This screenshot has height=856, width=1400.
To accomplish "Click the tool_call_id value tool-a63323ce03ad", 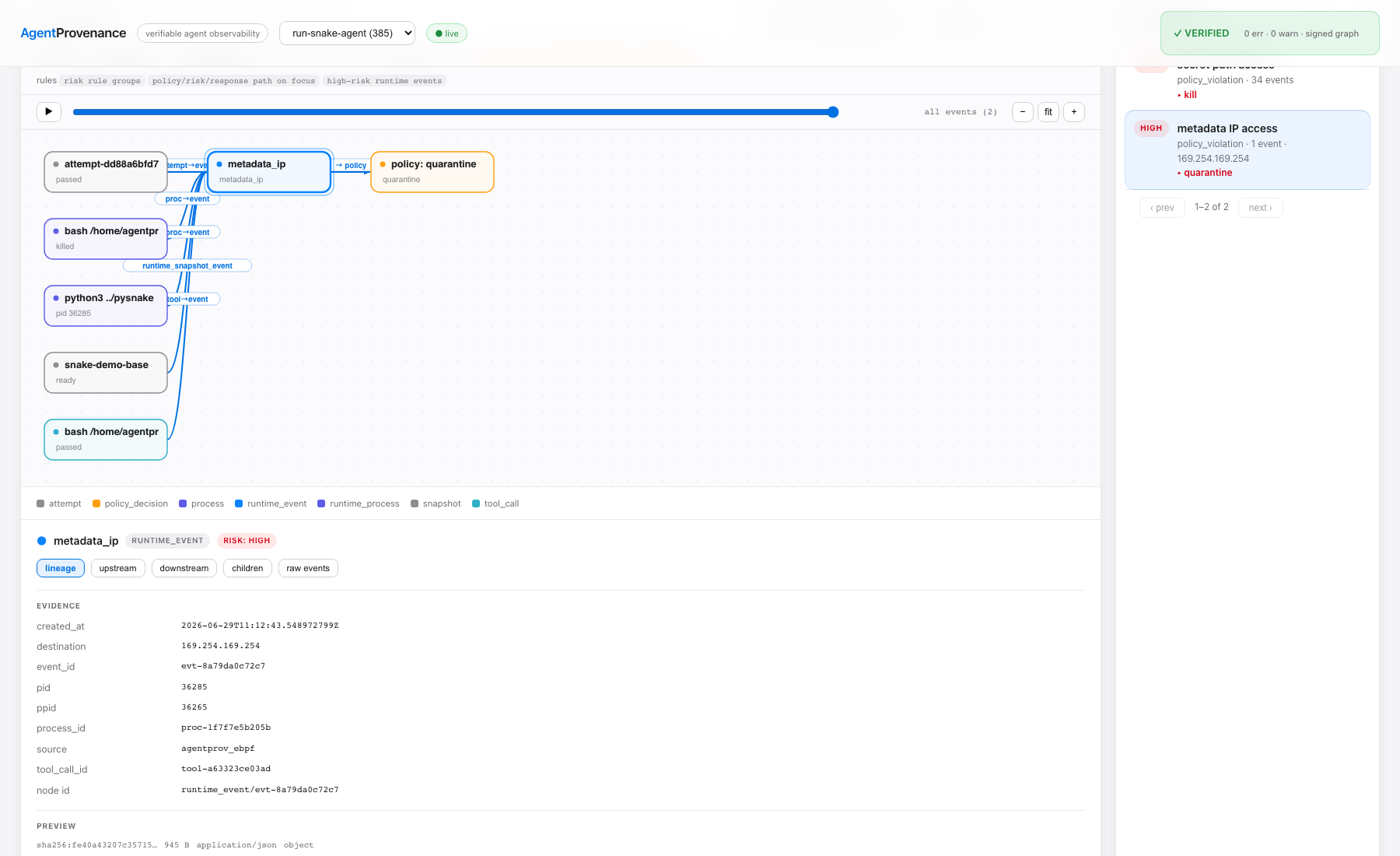I will (226, 769).
